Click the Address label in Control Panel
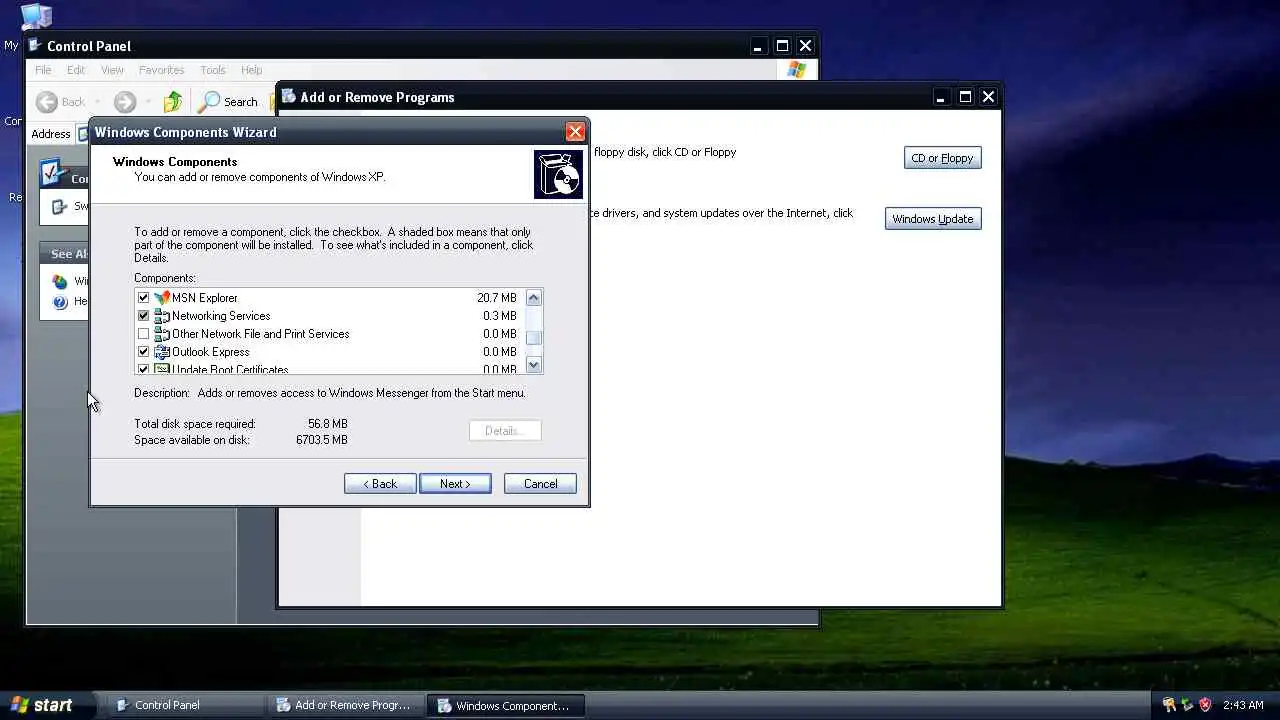Screen dimensions: 1280x720 (50, 134)
